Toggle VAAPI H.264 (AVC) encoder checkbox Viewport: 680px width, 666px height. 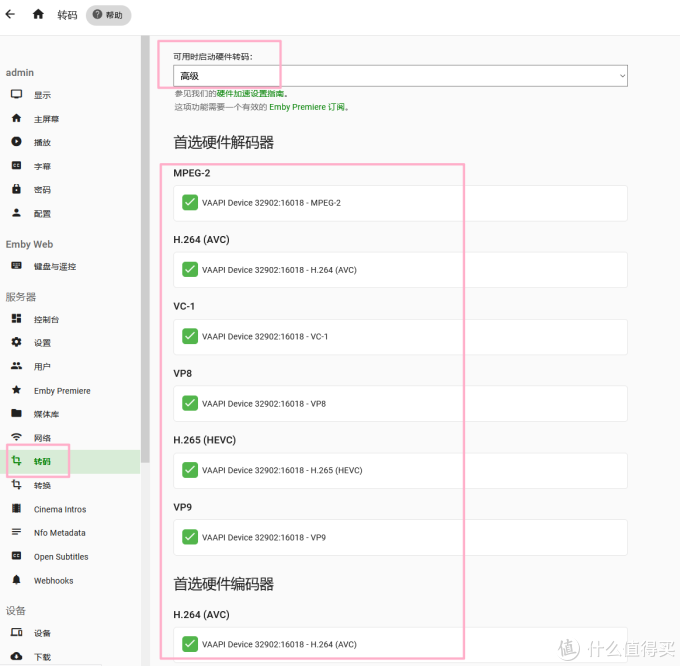click(x=190, y=644)
